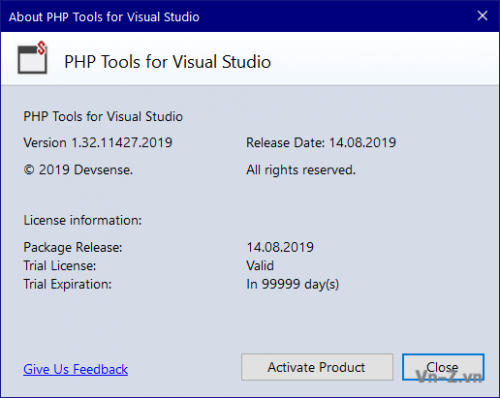Click the Trial License: label
500x398 pixels.
click(60, 266)
